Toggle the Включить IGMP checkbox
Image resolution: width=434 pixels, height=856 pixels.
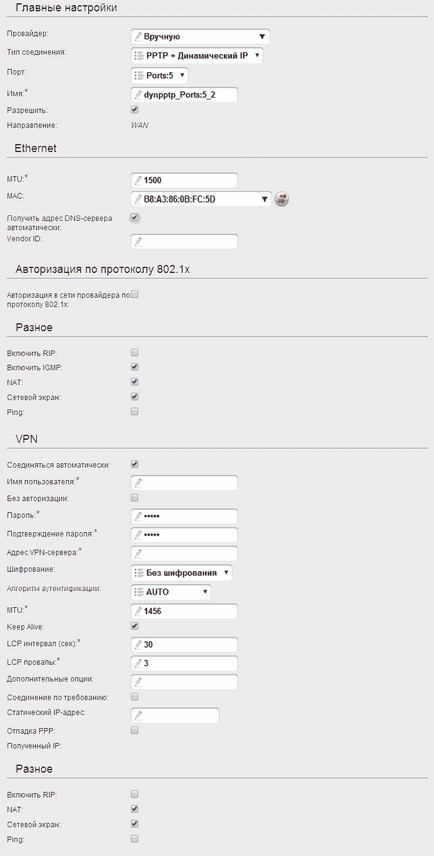click(x=135, y=367)
